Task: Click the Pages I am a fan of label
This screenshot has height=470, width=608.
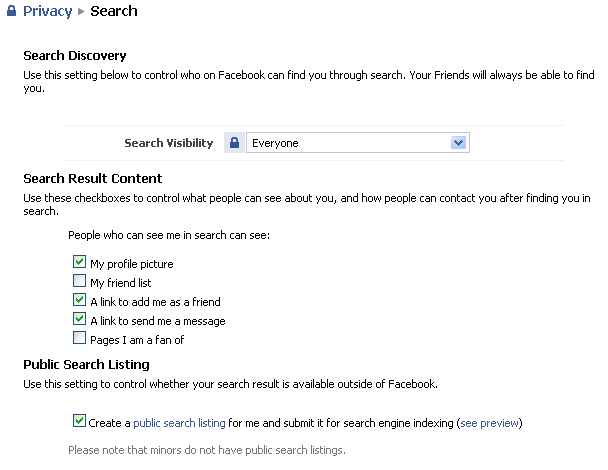Action: pyautogui.click(x=137, y=340)
